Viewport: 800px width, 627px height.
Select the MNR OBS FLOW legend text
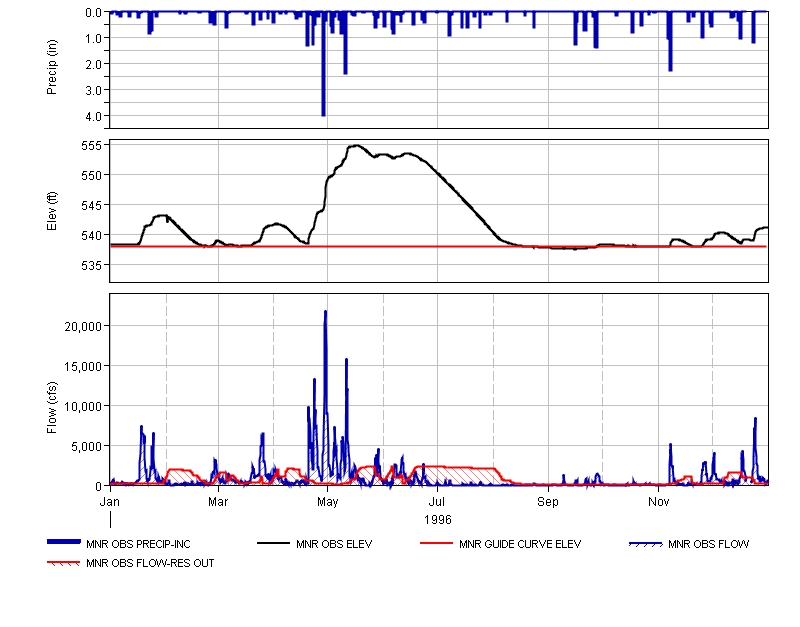click(x=708, y=544)
